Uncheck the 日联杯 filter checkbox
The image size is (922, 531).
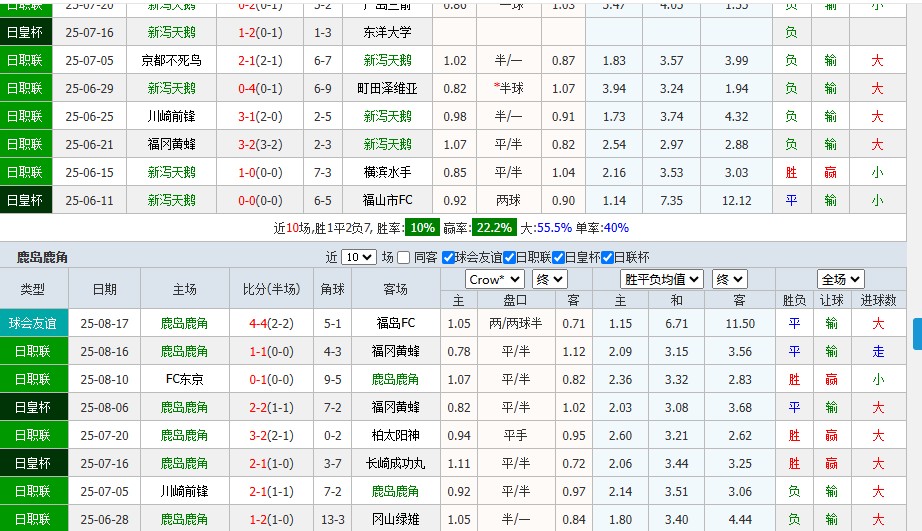pos(605,257)
